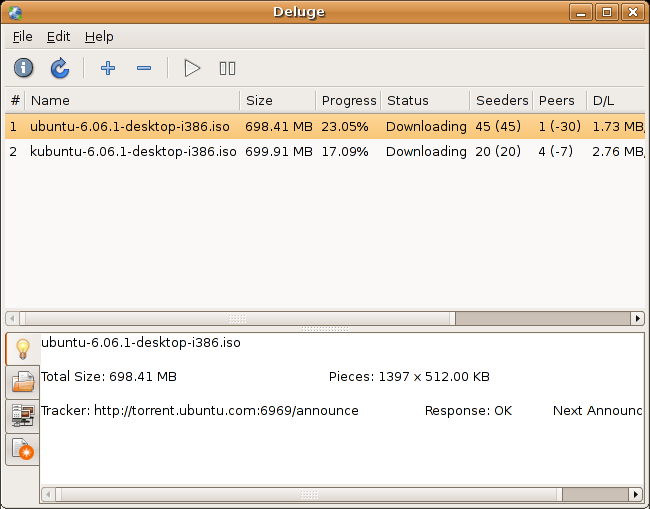Viewport: 650px width, 509px height.
Task: Sort by D/L column header
Action: pyautogui.click(x=616, y=101)
